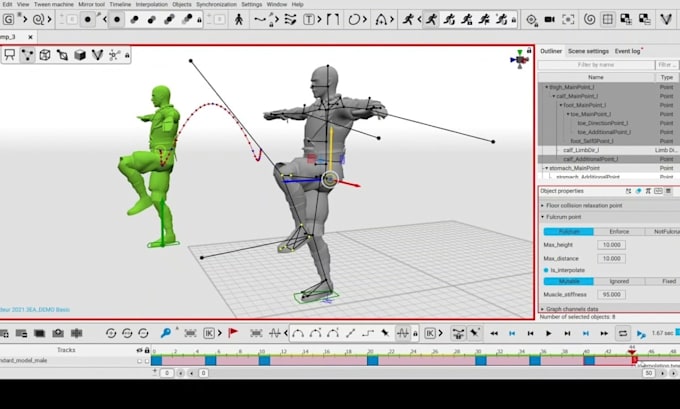Click the swirl icon near grid button

click(589, 20)
